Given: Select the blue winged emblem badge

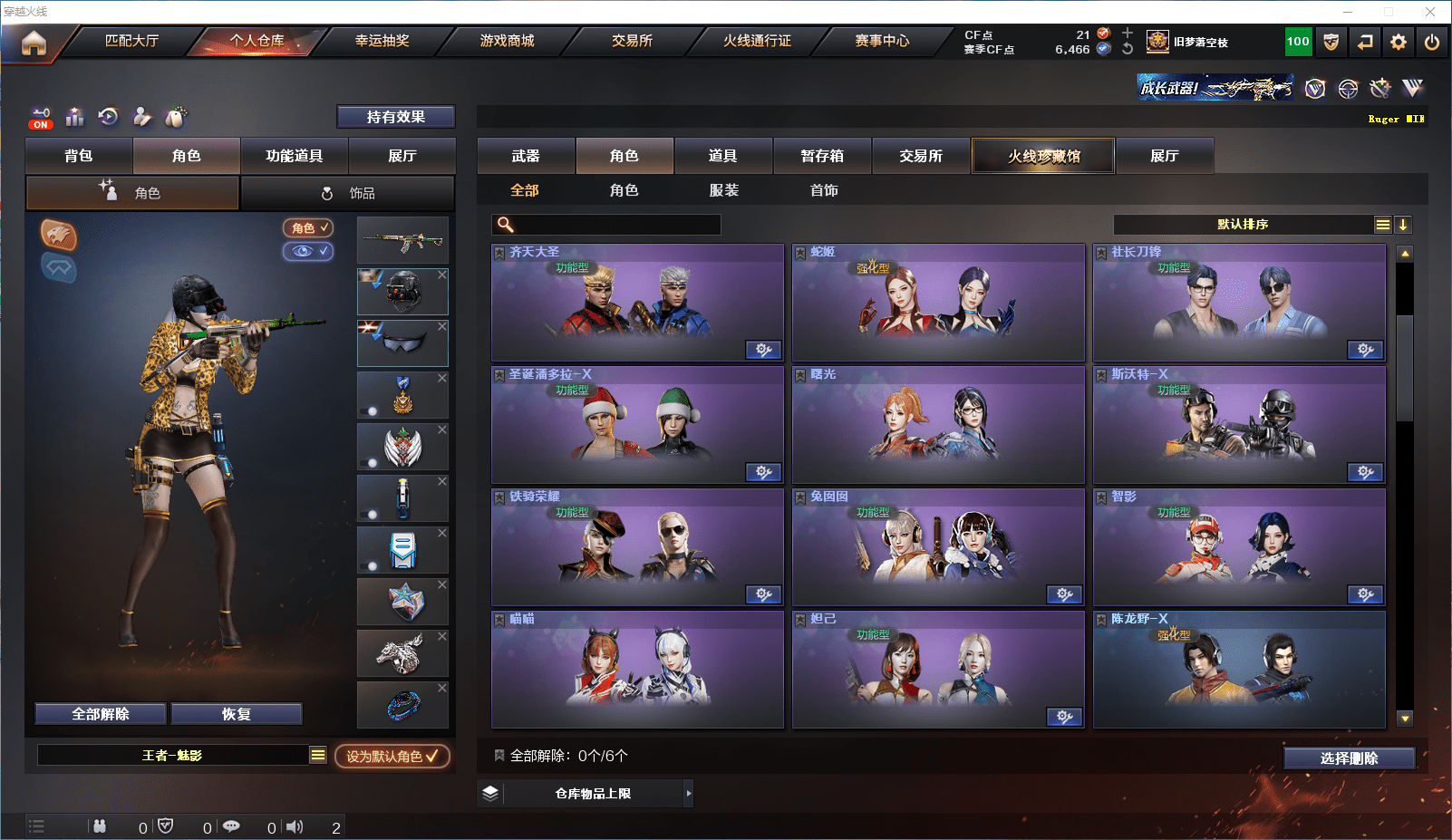Looking at the screenshot, I should point(59,267).
